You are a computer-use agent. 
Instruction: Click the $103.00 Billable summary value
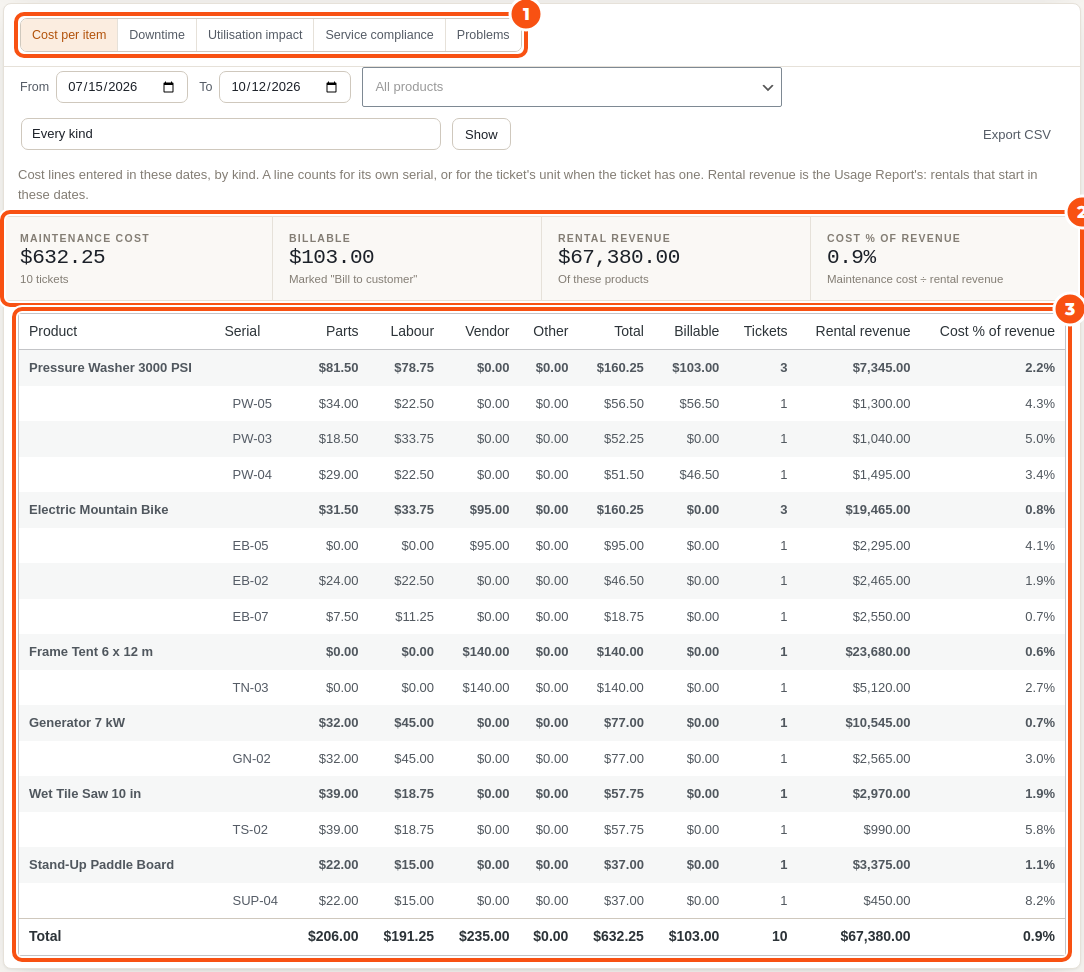click(331, 257)
